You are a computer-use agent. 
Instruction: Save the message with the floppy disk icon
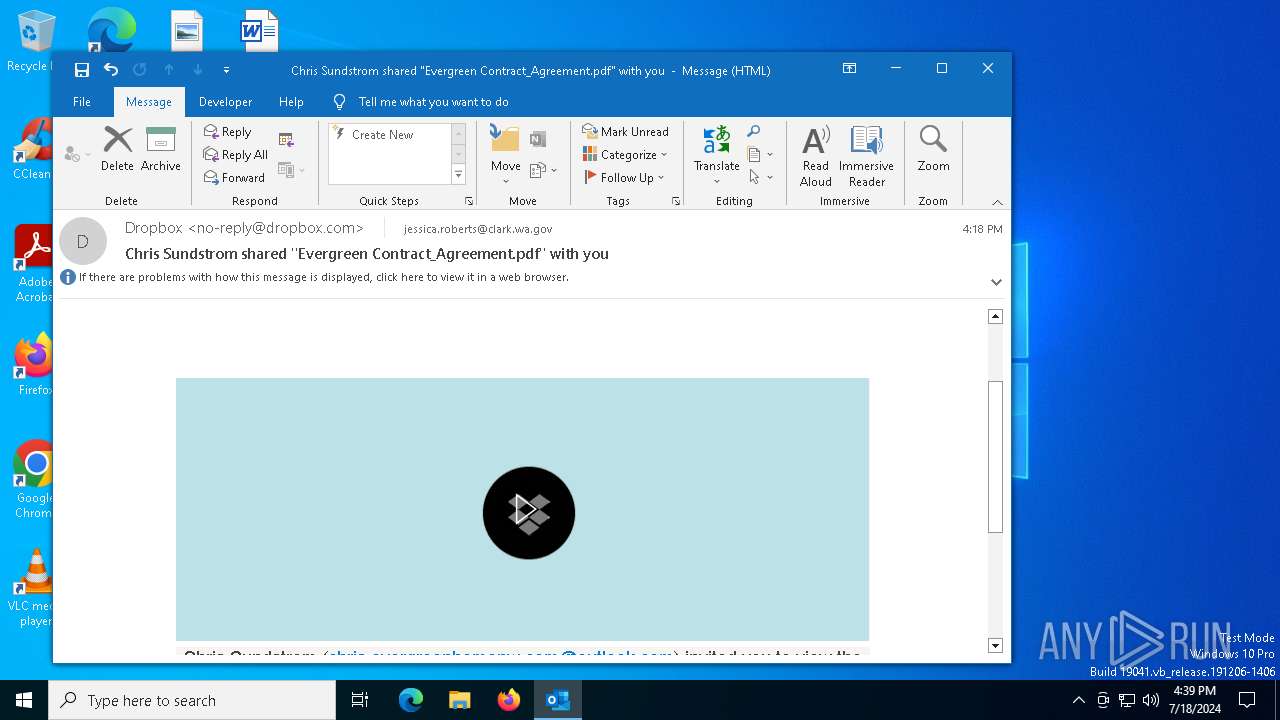coord(82,70)
